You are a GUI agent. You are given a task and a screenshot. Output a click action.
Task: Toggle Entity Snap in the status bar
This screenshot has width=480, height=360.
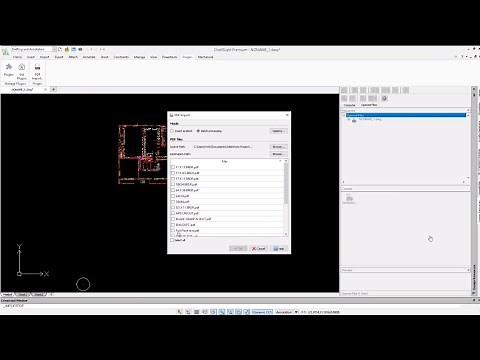214,312
